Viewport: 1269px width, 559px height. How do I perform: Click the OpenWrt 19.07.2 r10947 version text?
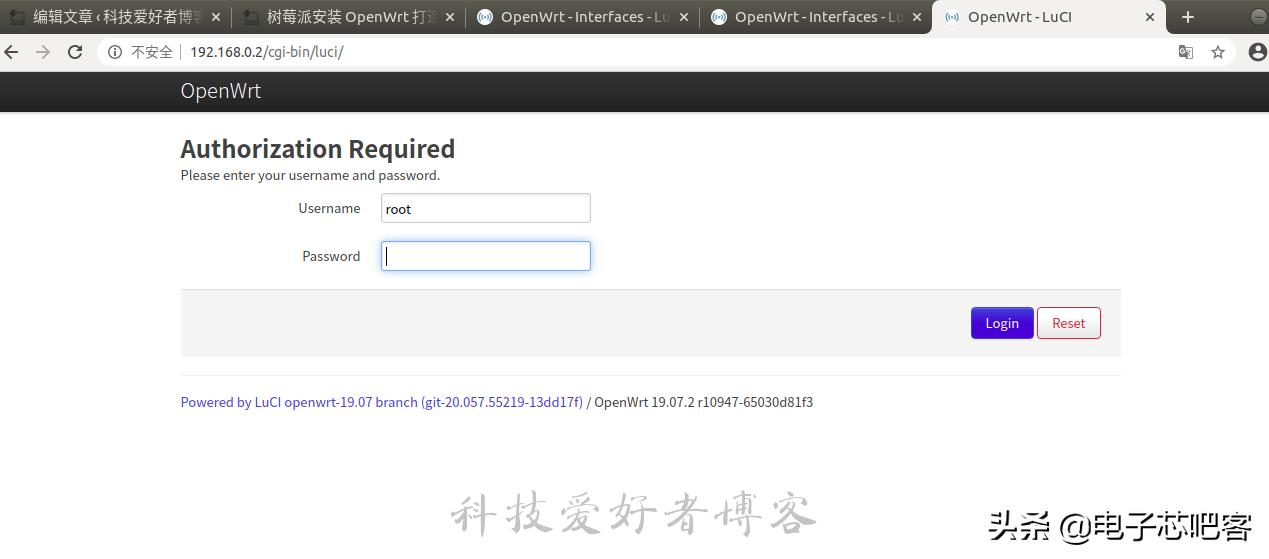704,402
